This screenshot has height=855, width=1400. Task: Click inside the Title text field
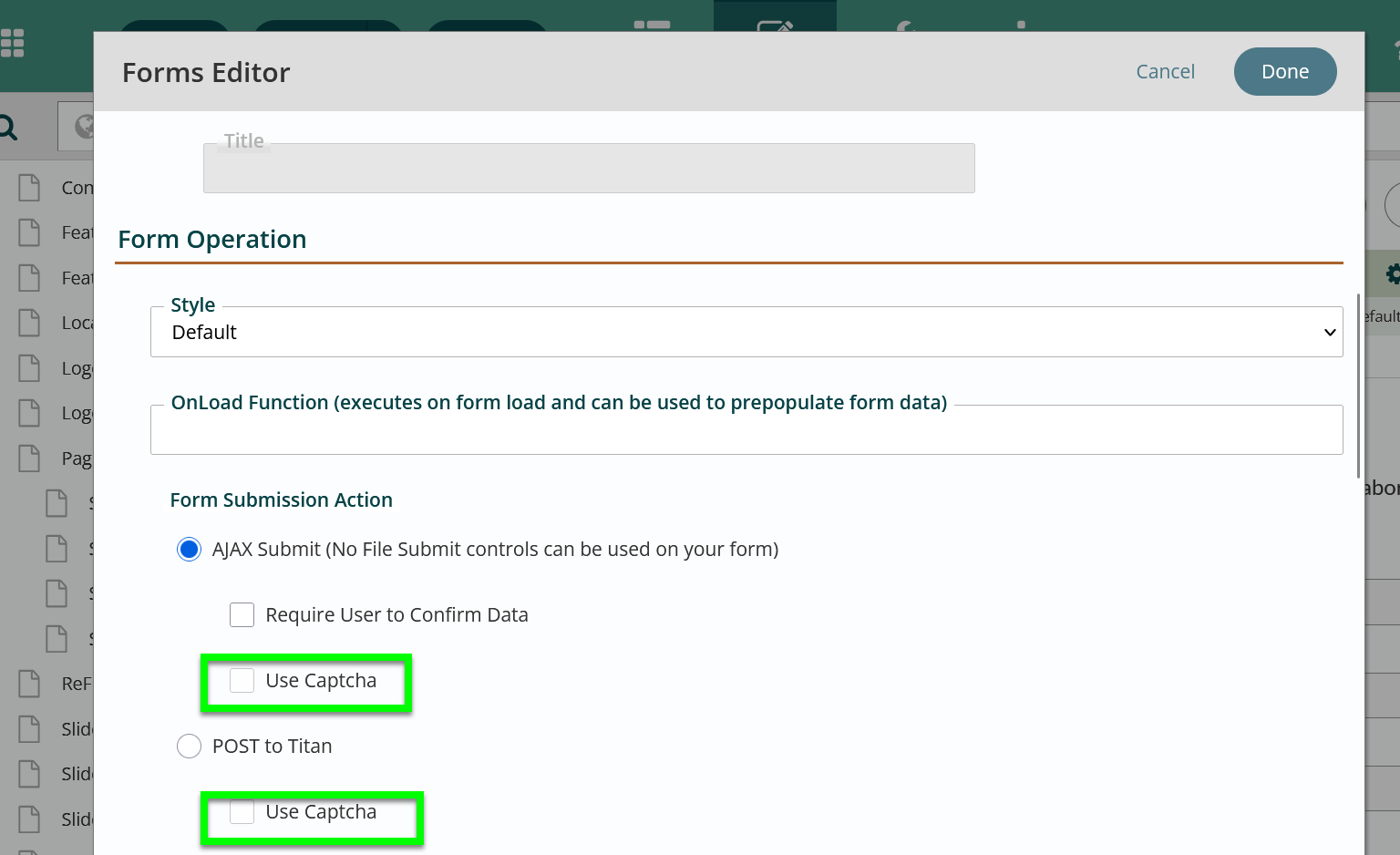589,168
